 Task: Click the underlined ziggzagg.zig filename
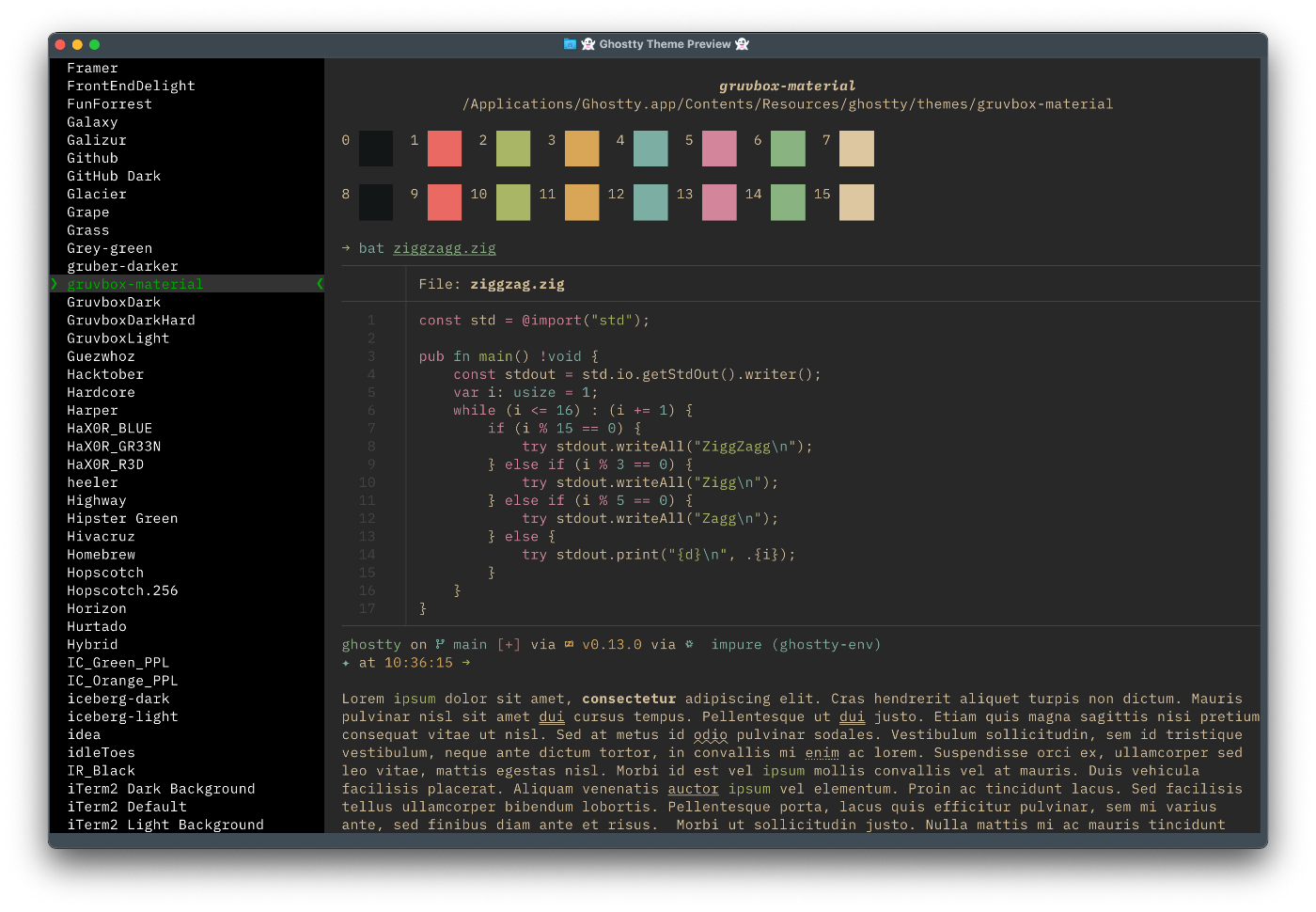pyautogui.click(x=445, y=248)
